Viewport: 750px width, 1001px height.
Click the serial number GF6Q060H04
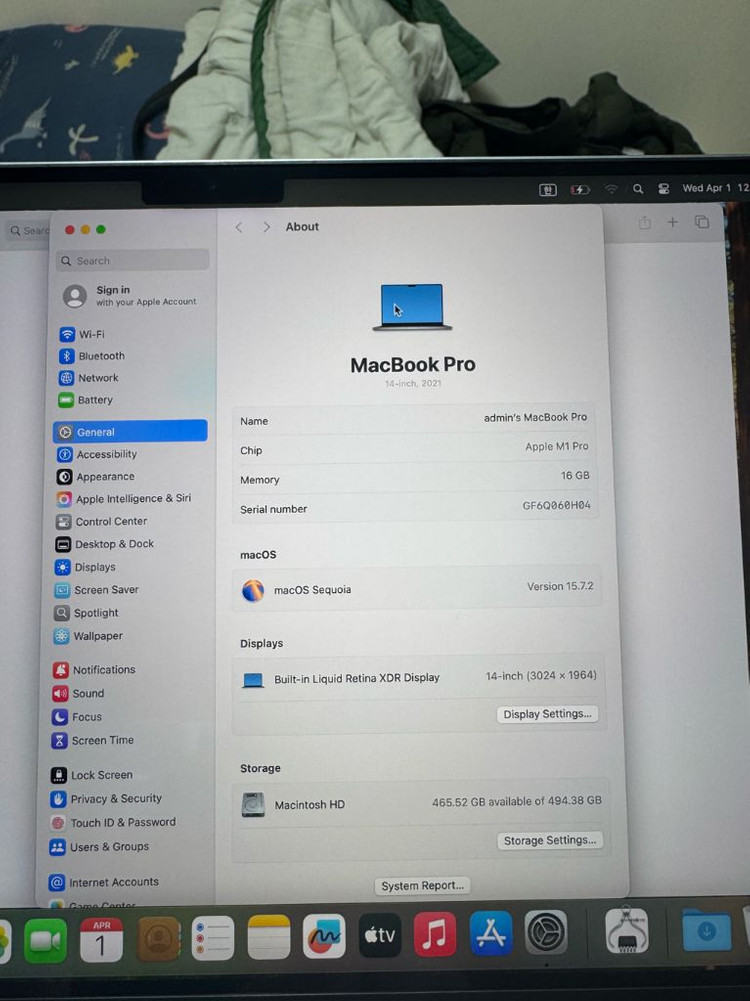coord(557,505)
